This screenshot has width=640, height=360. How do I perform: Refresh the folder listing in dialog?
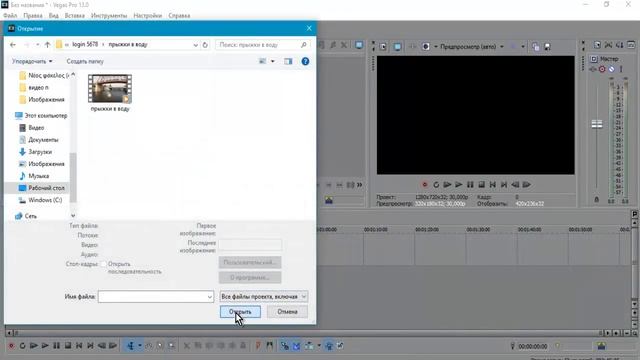pos(205,44)
